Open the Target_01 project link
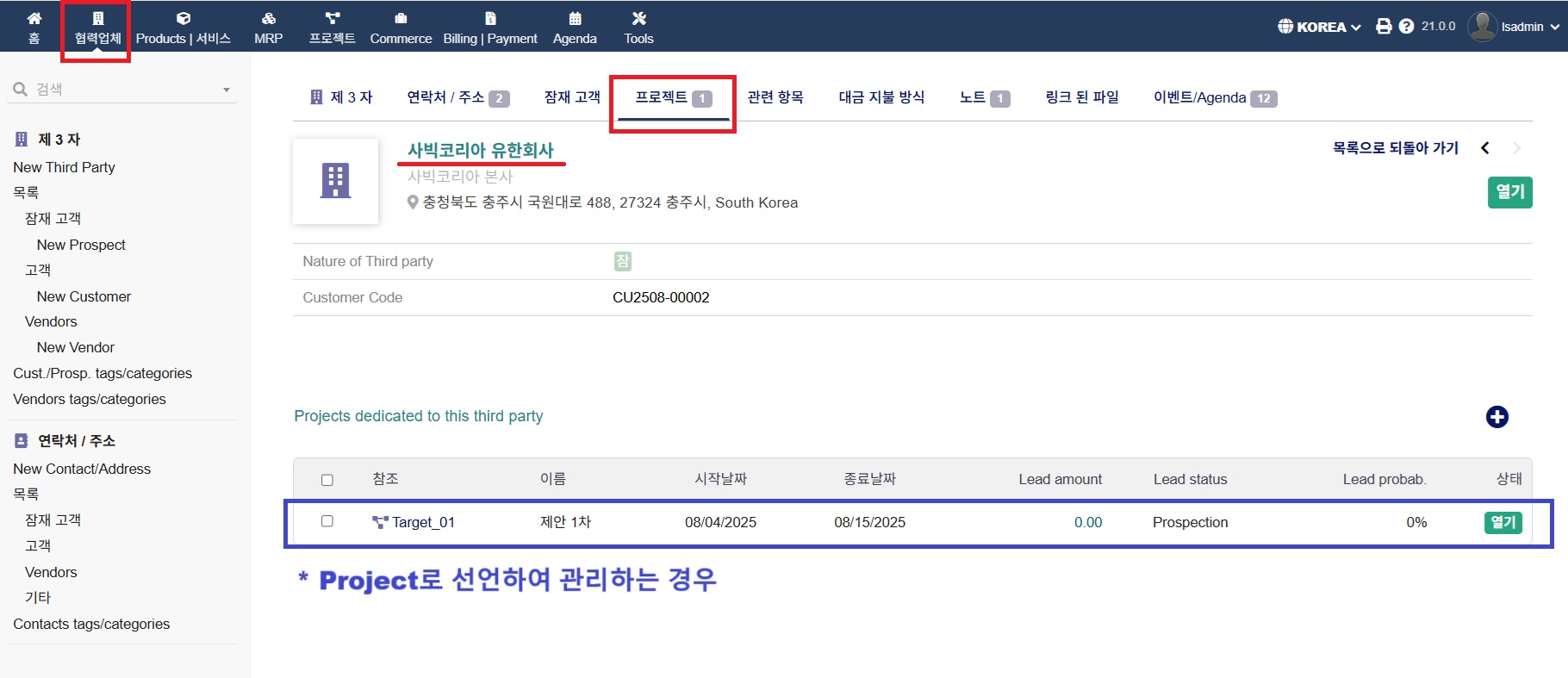Viewport: 1568px width, 678px height. 422,522
